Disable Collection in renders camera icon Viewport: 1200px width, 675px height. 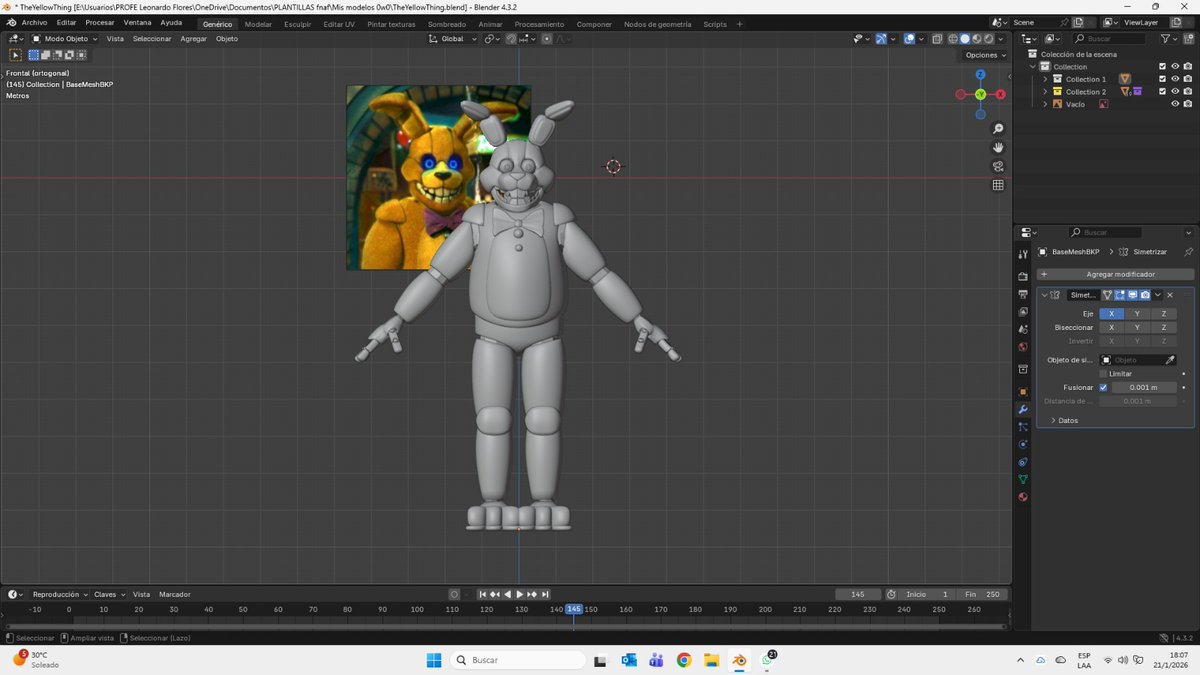1187,66
